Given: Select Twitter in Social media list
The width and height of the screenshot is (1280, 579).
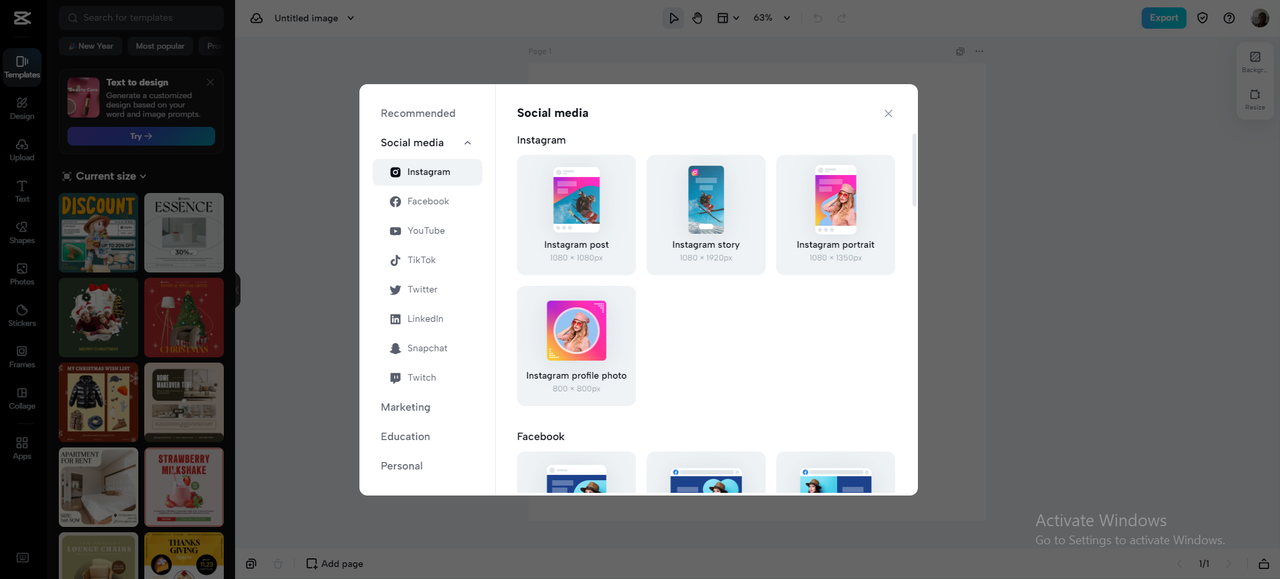Looking at the screenshot, I should point(427,289).
